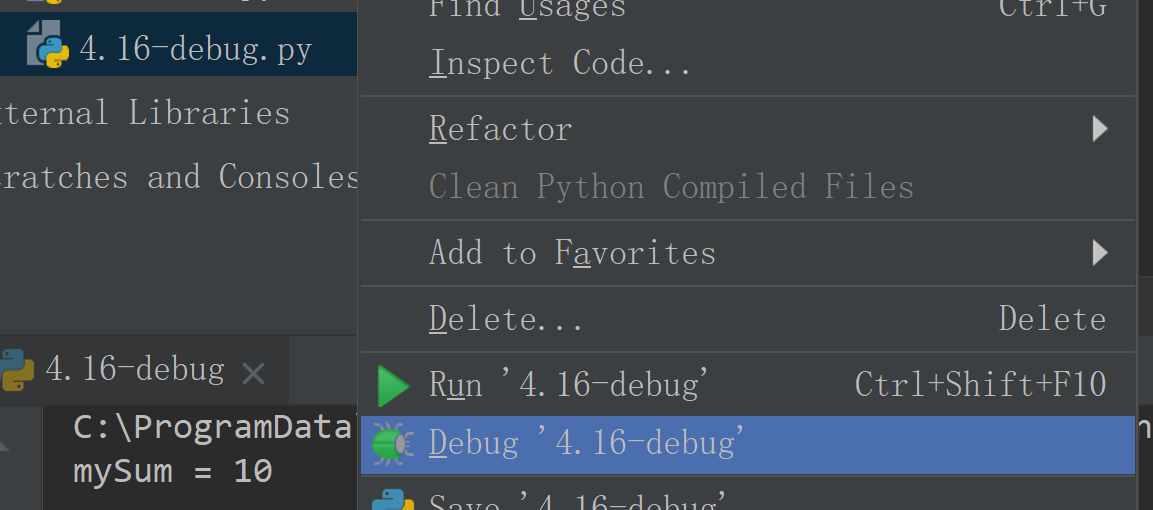Open the Refactor menu entry

click(500, 129)
